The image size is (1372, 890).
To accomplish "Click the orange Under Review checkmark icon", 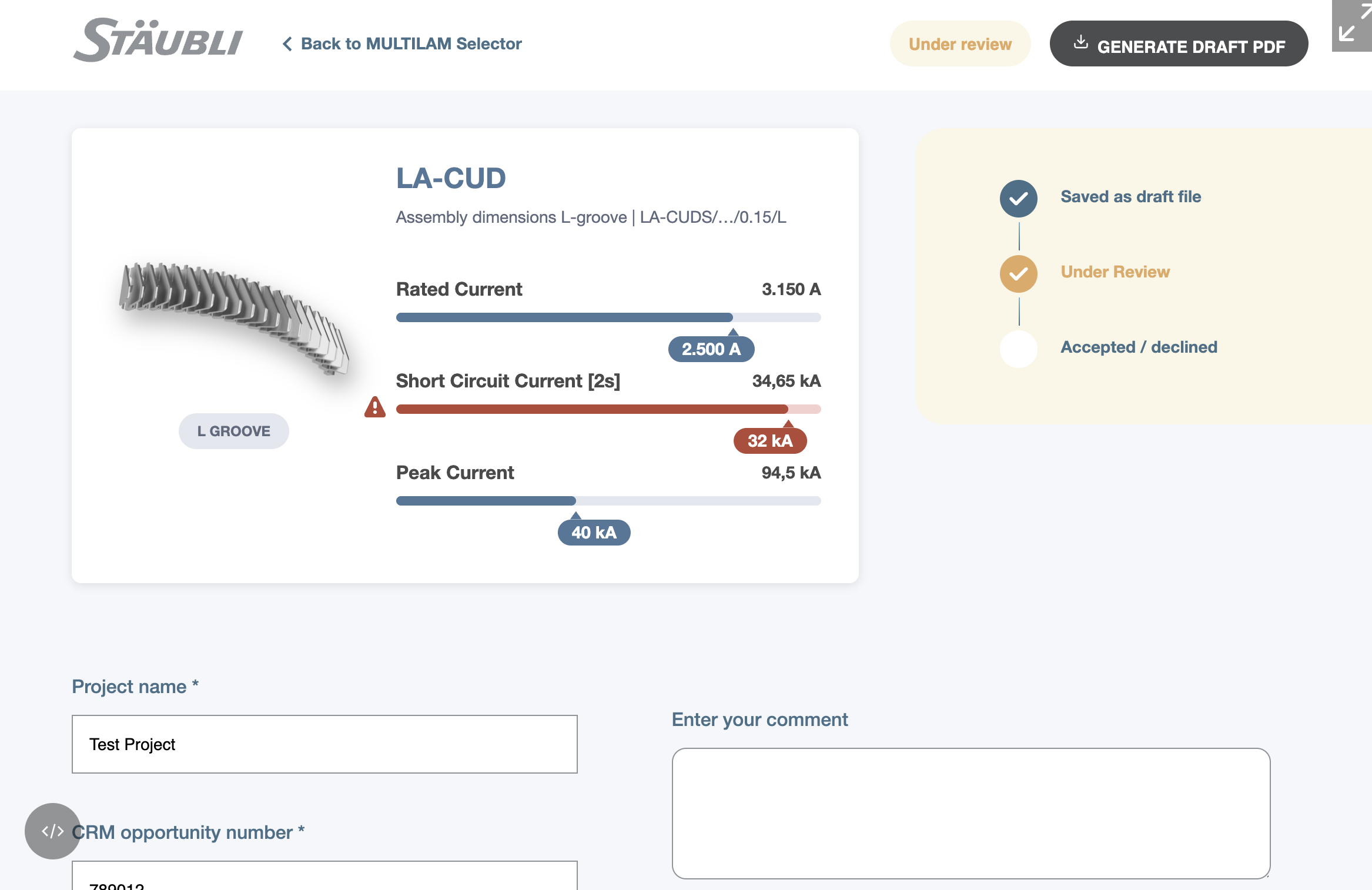I will tap(1019, 273).
